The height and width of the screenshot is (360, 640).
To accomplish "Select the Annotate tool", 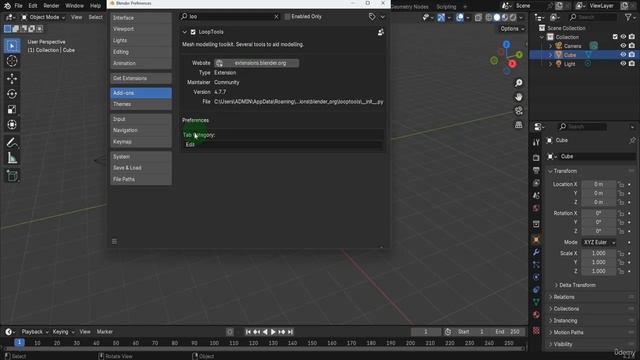I will [x=12, y=142].
